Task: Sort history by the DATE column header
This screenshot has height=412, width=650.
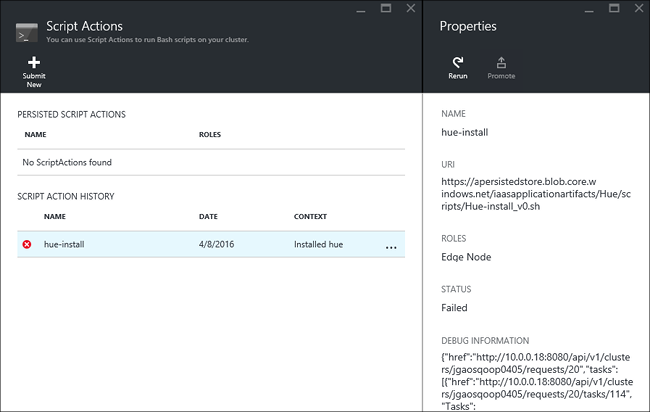Action: (208, 216)
